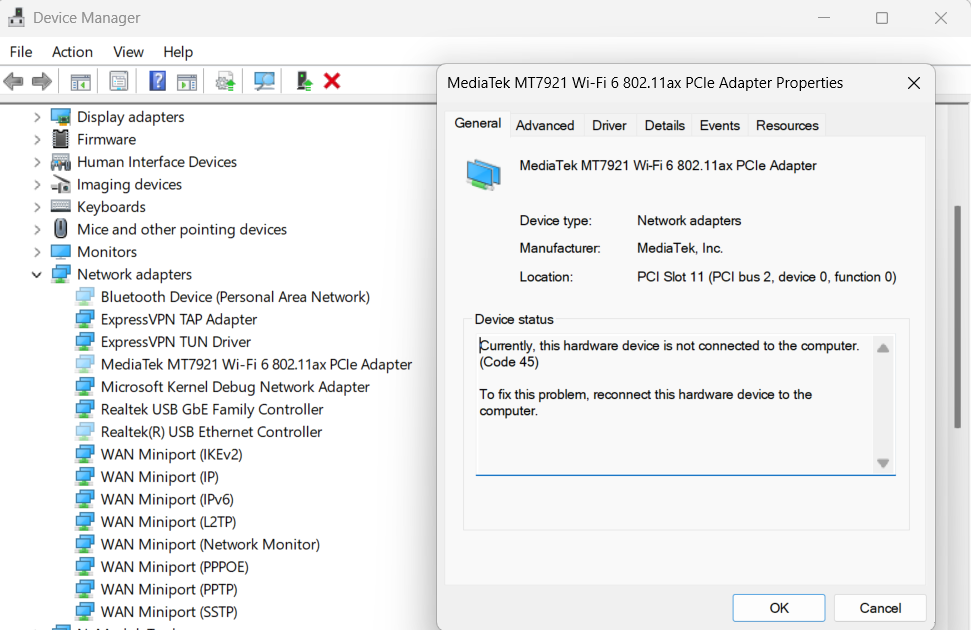Switch to the Events tab
The height and width of the screenshot is (630, 971).
point(720,125)
